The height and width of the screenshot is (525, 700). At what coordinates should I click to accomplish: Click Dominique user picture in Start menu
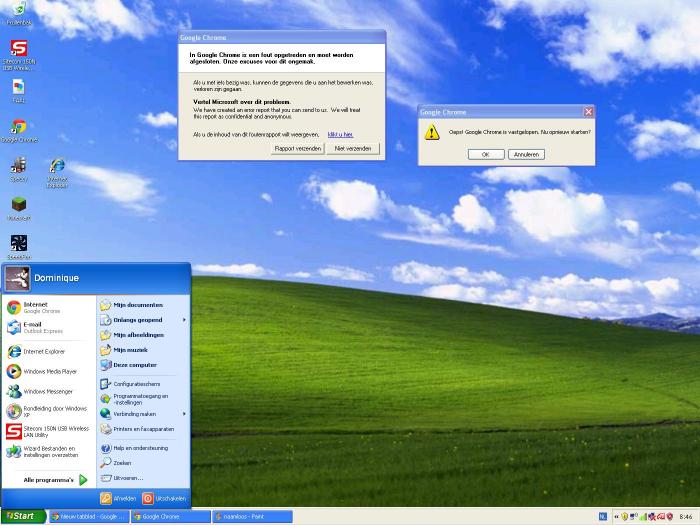click(x=17, y=278)
